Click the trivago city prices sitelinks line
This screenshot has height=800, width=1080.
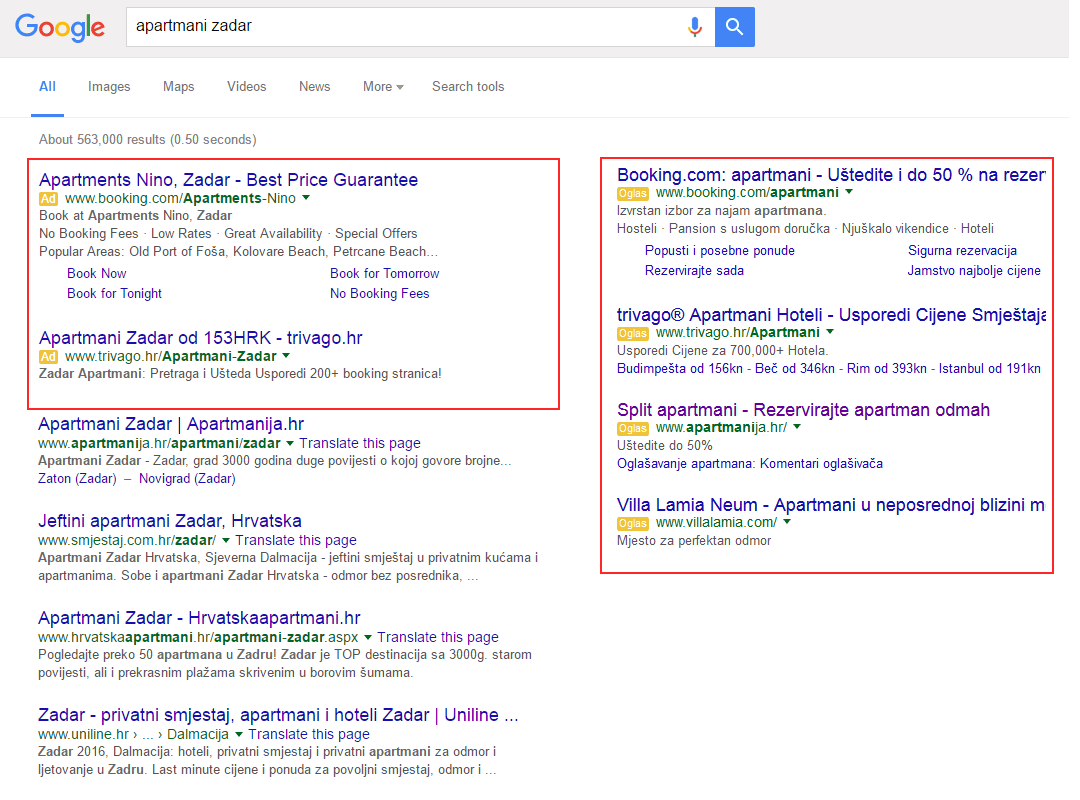point(829,369)
